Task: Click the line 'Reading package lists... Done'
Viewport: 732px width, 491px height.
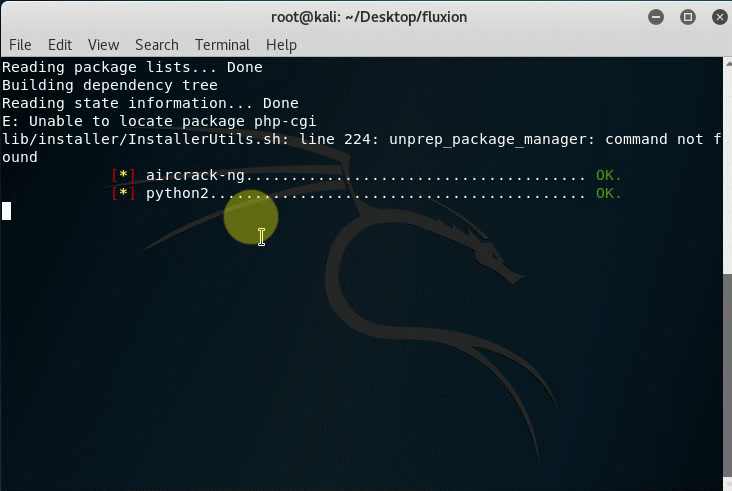Action: click(132, 67)
